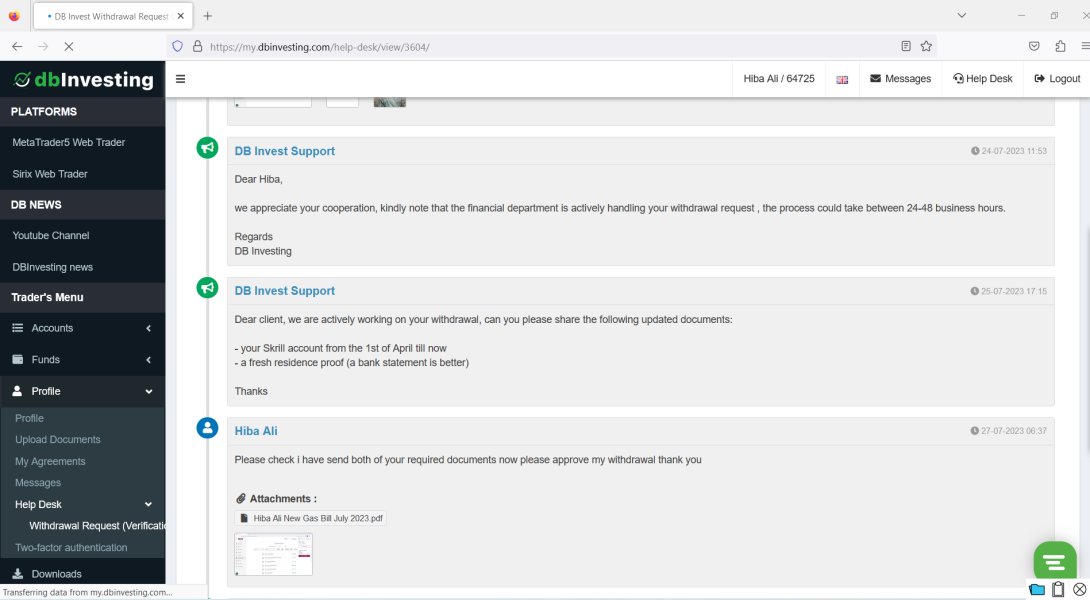The image size is (1090, 600).
Task: Click the Profile sub-item under Profile
Action: (x=29, y=418)
